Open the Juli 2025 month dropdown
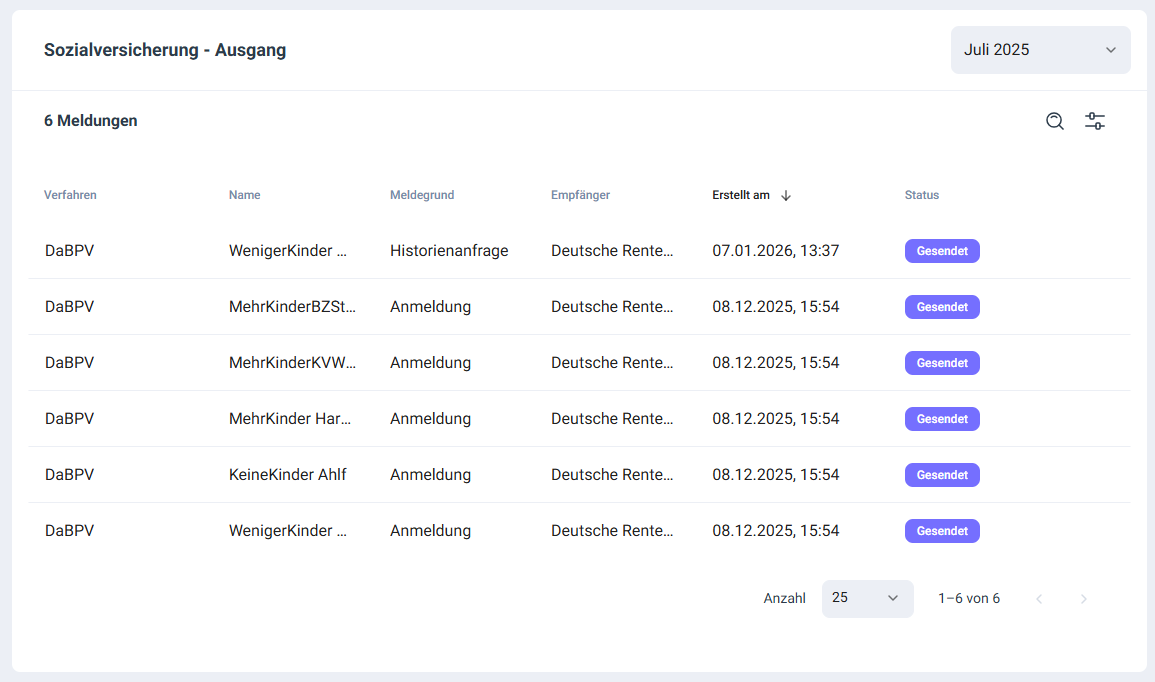 [x=1040, y=50]
